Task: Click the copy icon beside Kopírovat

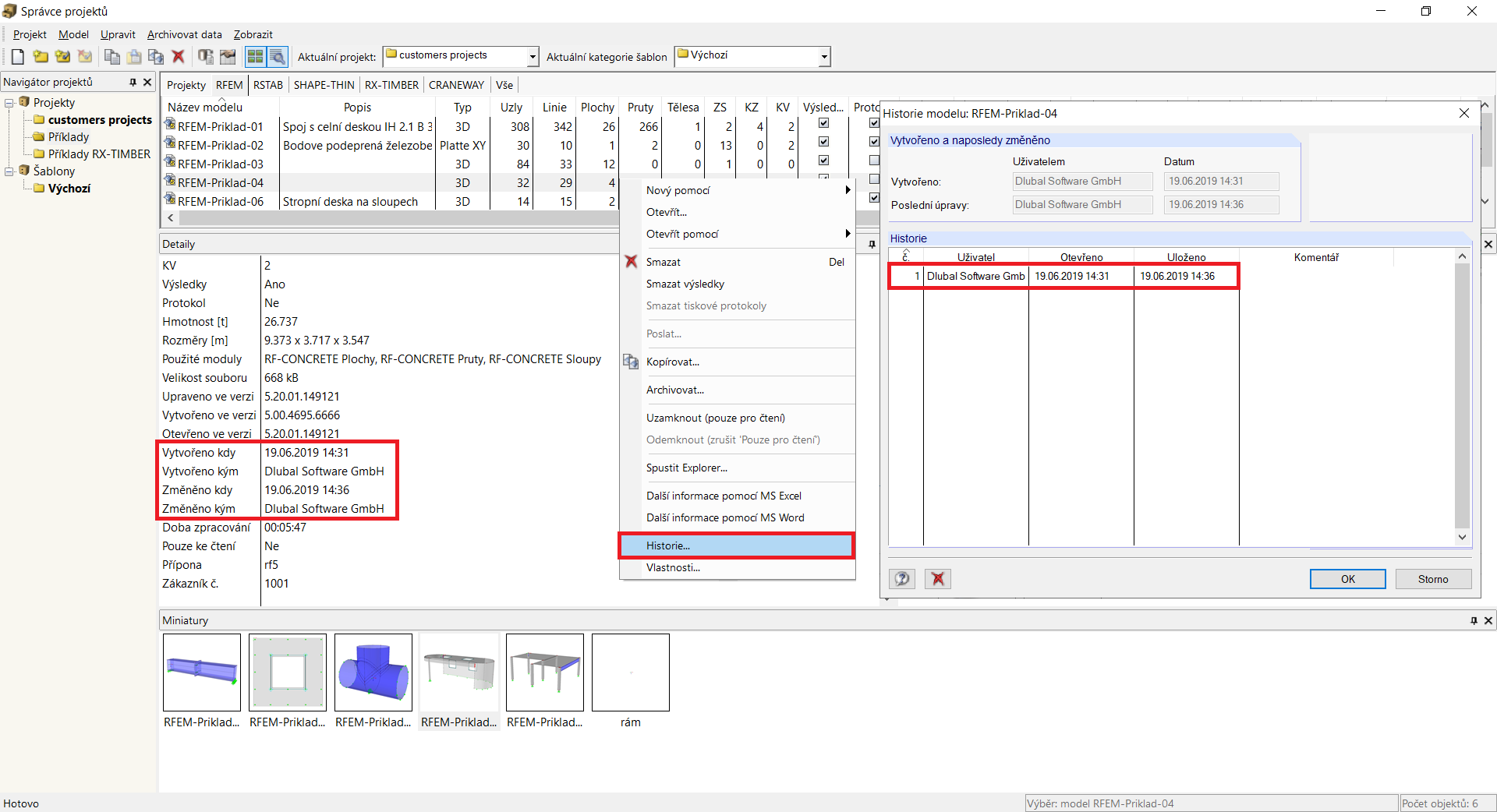Action: (x=631, y=362)
